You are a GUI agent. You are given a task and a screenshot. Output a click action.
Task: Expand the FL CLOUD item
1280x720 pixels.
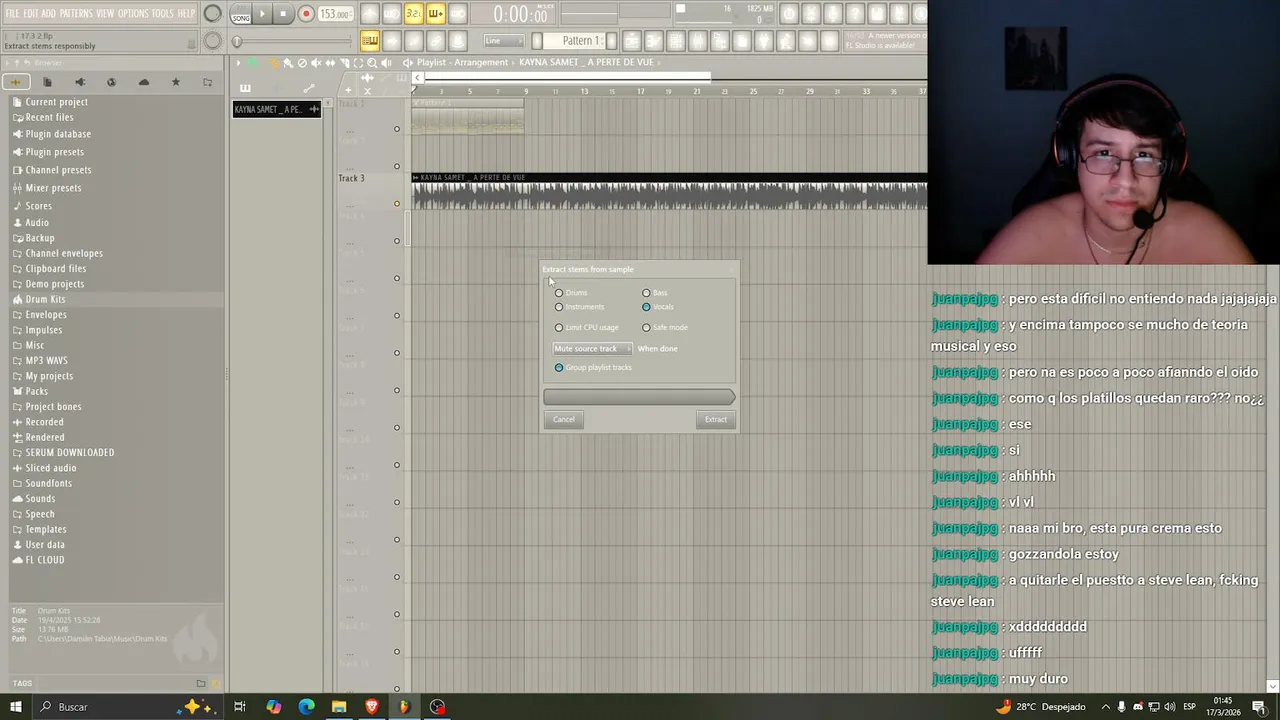click(x=44, y=560)
